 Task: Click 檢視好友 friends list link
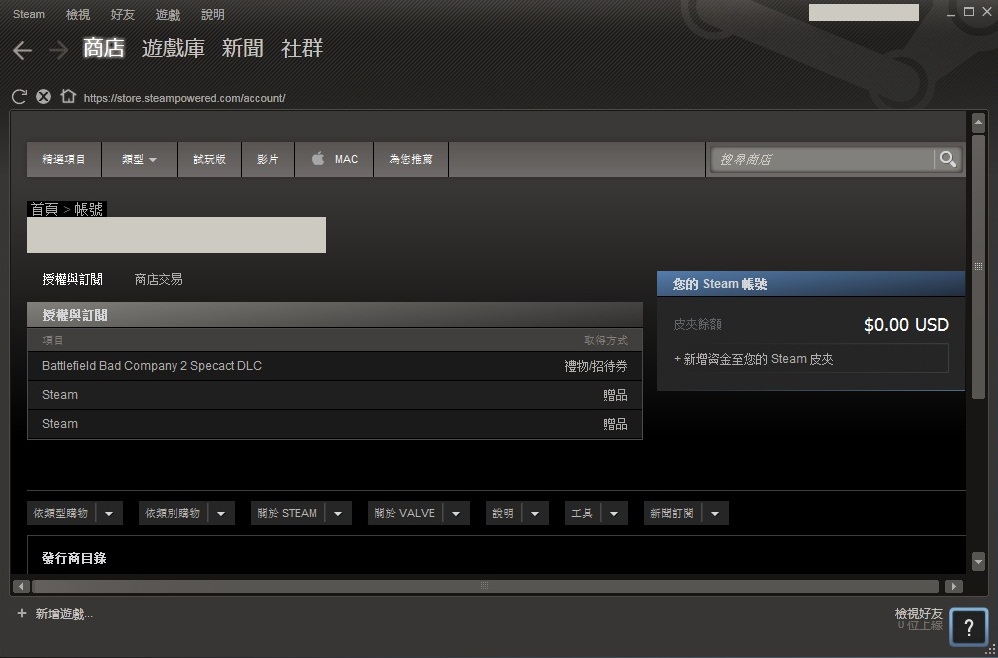coord(918,613)
